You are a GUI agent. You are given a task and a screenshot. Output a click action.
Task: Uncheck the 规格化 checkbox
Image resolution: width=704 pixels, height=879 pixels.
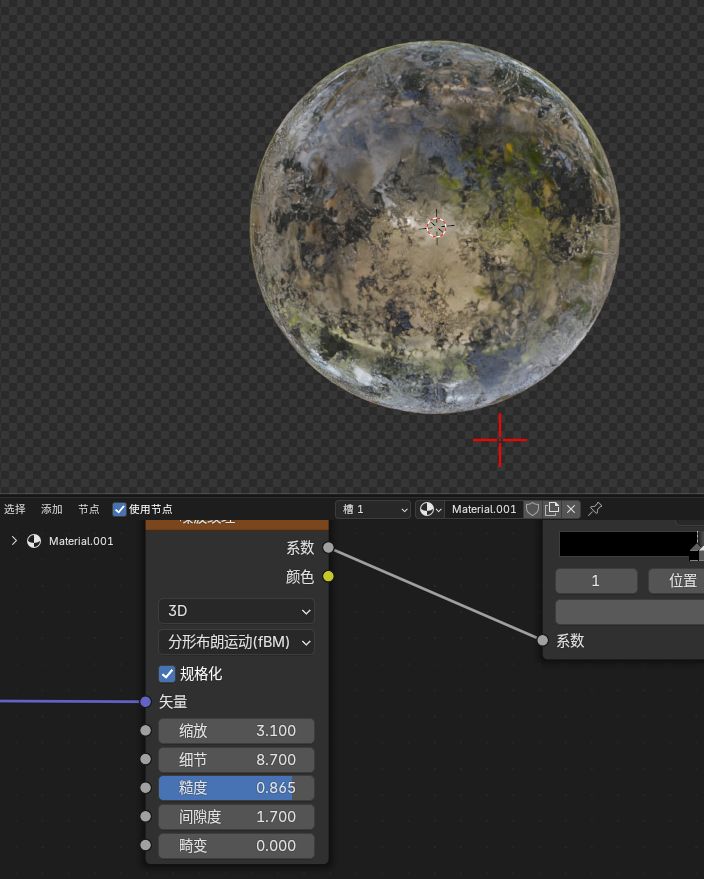[x=167, y=674]
